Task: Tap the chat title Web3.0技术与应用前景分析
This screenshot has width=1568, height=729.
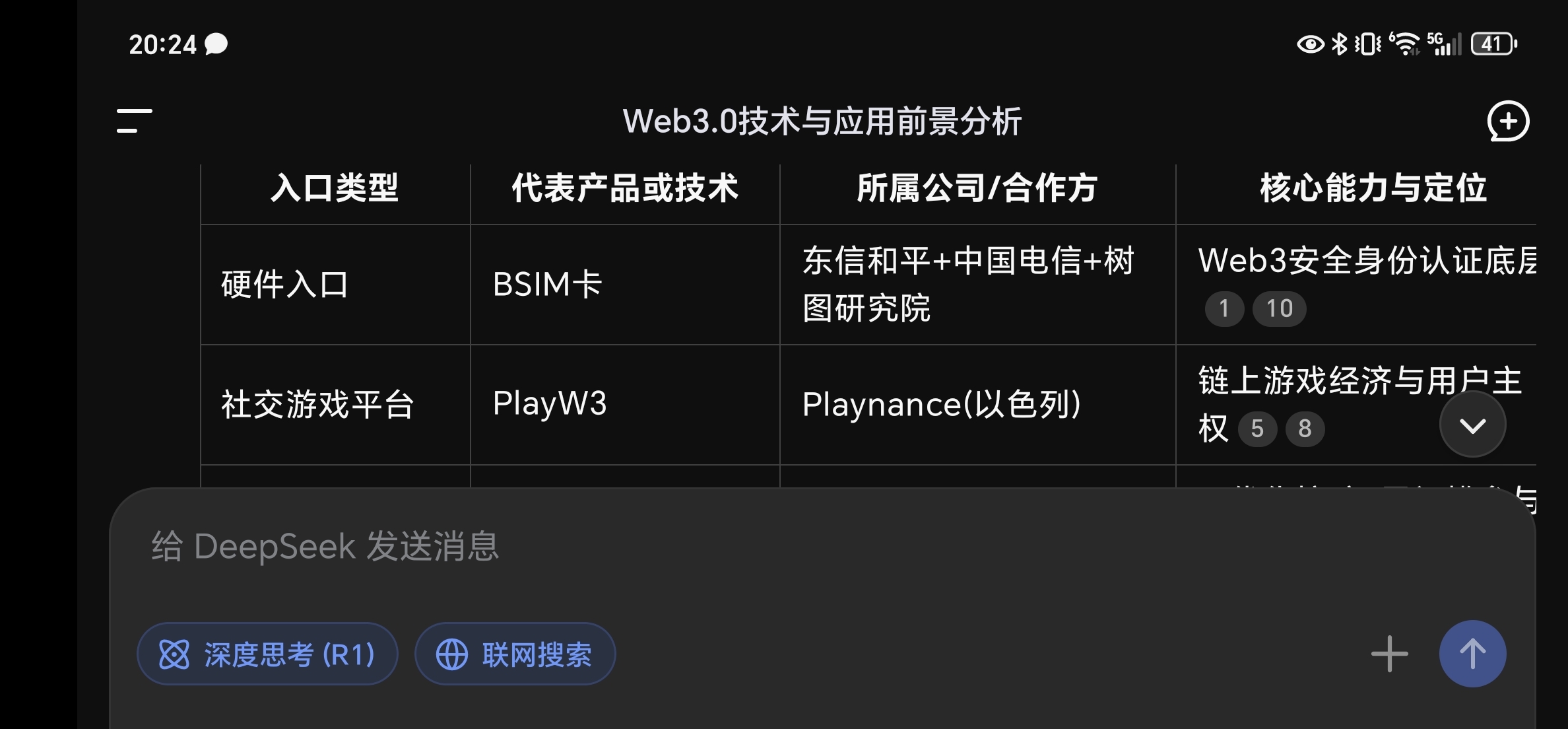Action: click(x=822, y=121)
